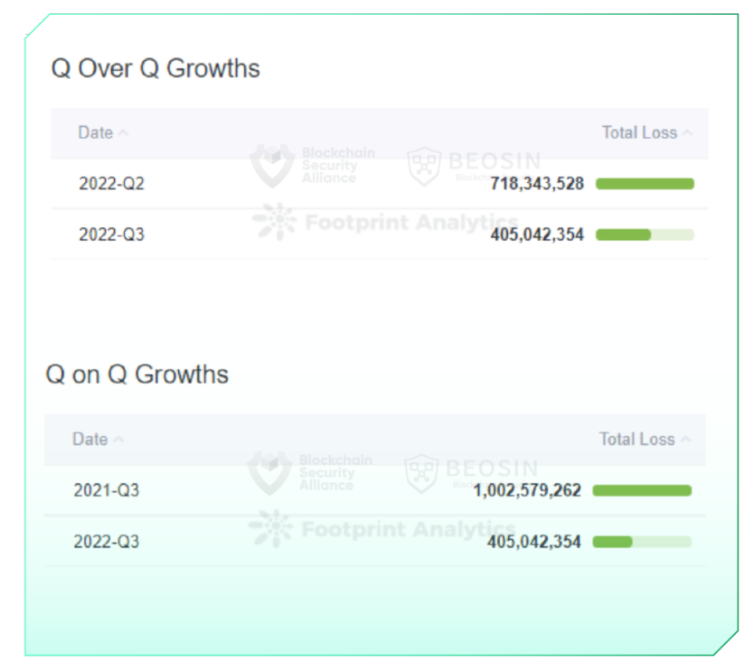Click the 2021-Q3 row date
This screenshot has width=755, height=670.
[106, 490]
